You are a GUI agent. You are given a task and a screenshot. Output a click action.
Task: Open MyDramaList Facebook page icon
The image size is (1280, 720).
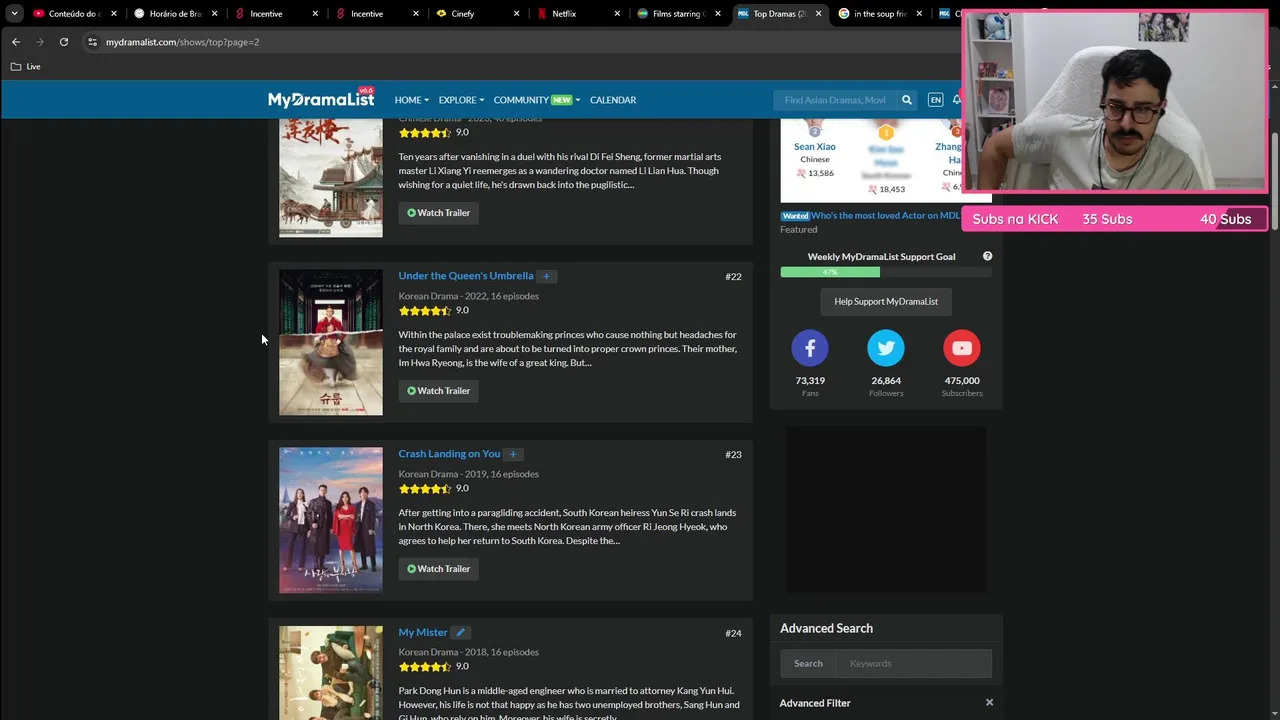click(x=810, y=348)
